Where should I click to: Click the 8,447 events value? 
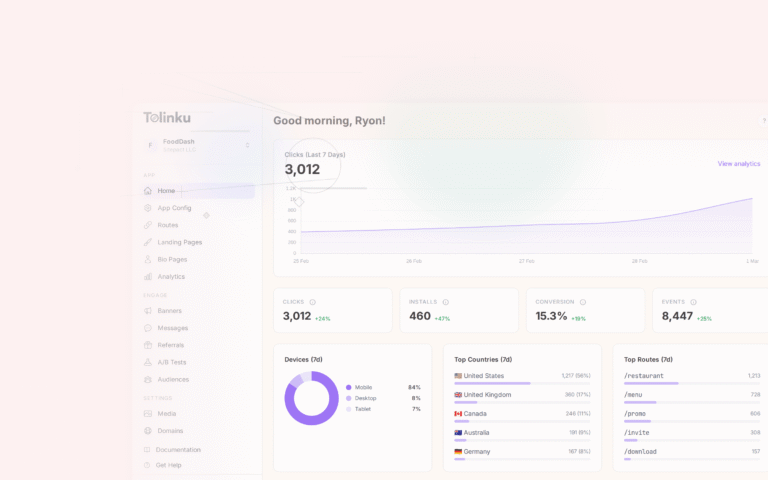pos(677,316)
